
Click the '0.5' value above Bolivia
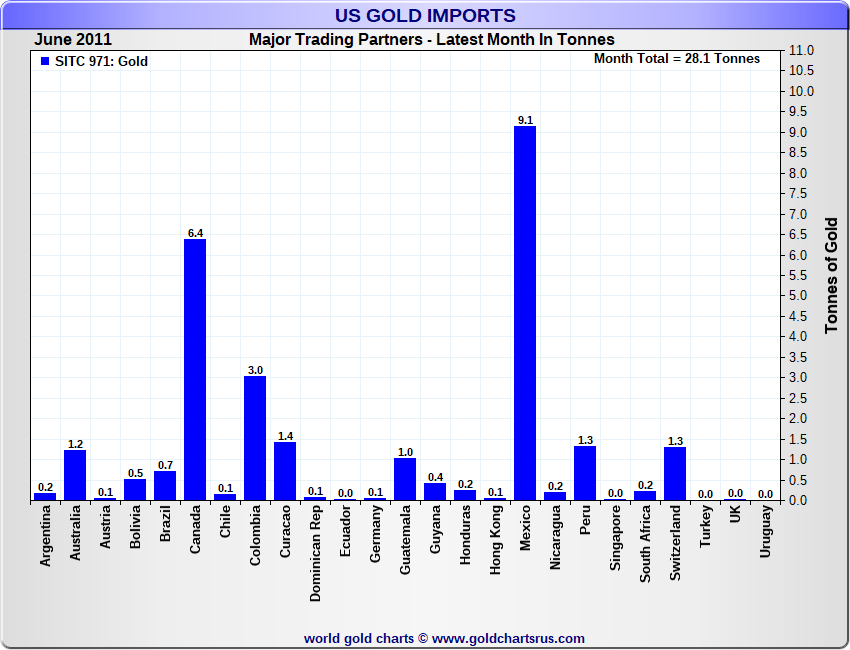pos(136,473)
